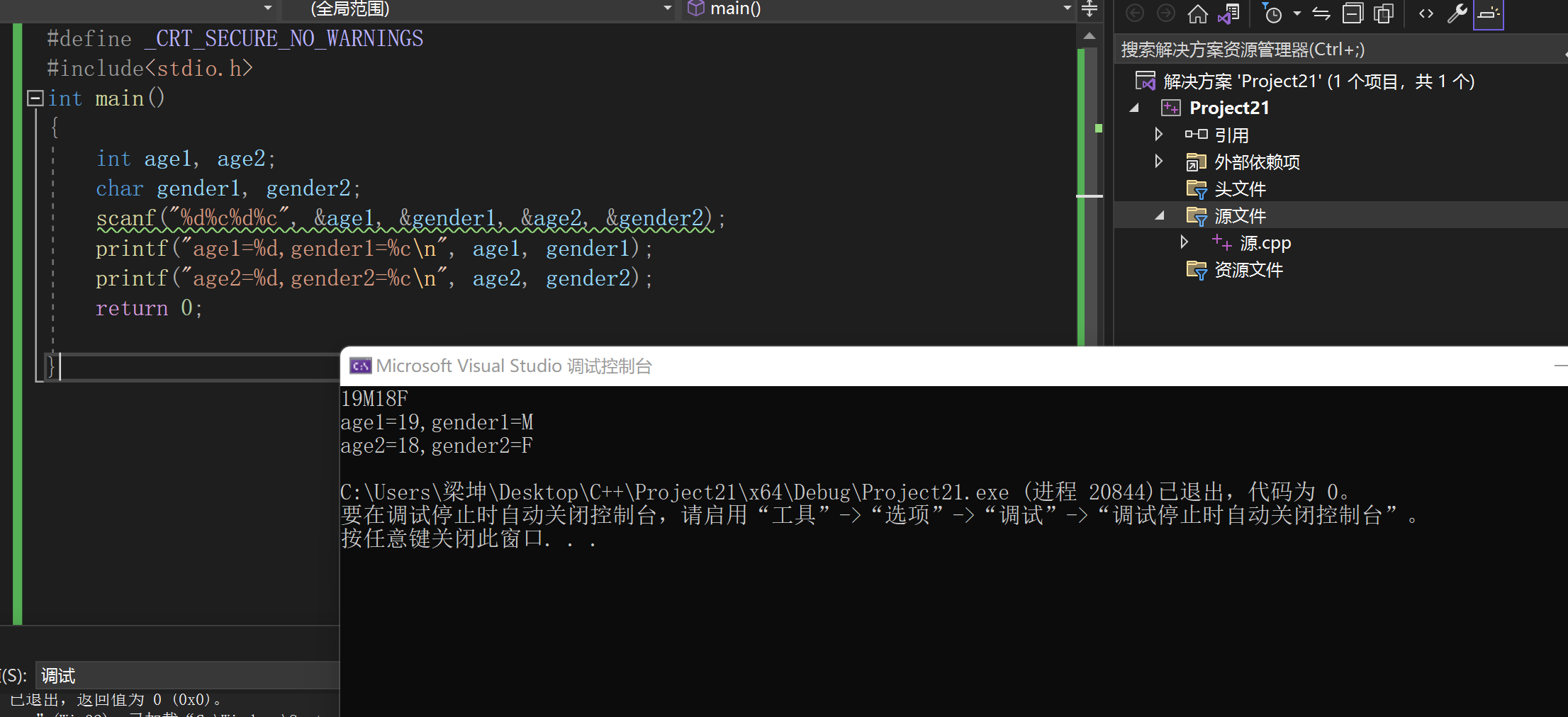
Task: Open the 调试 output source dropdown
Action: pyautogui.click(x=188, y=675)
